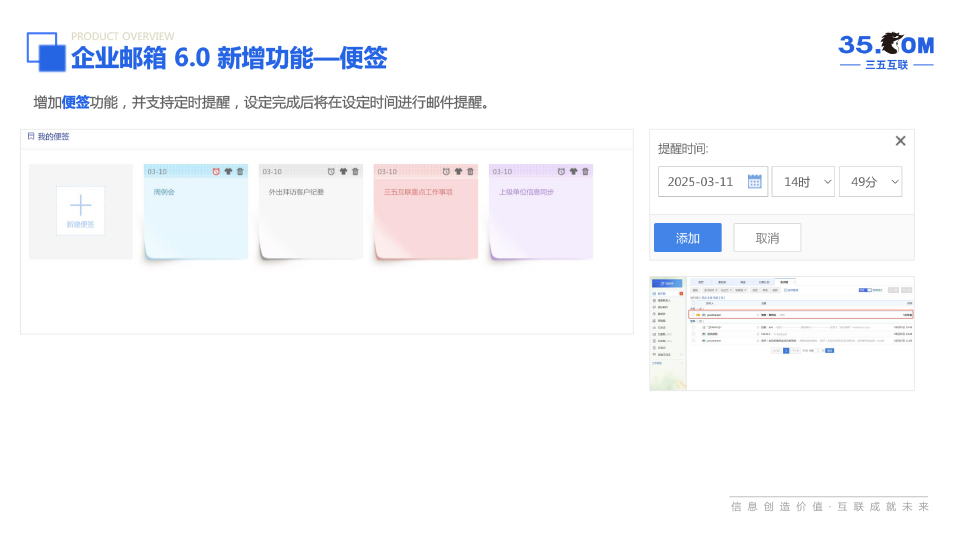Click the shirt skin icon on 外出拜访客户纪要 note
Screen dimensions: 960x540
(343, 171)
